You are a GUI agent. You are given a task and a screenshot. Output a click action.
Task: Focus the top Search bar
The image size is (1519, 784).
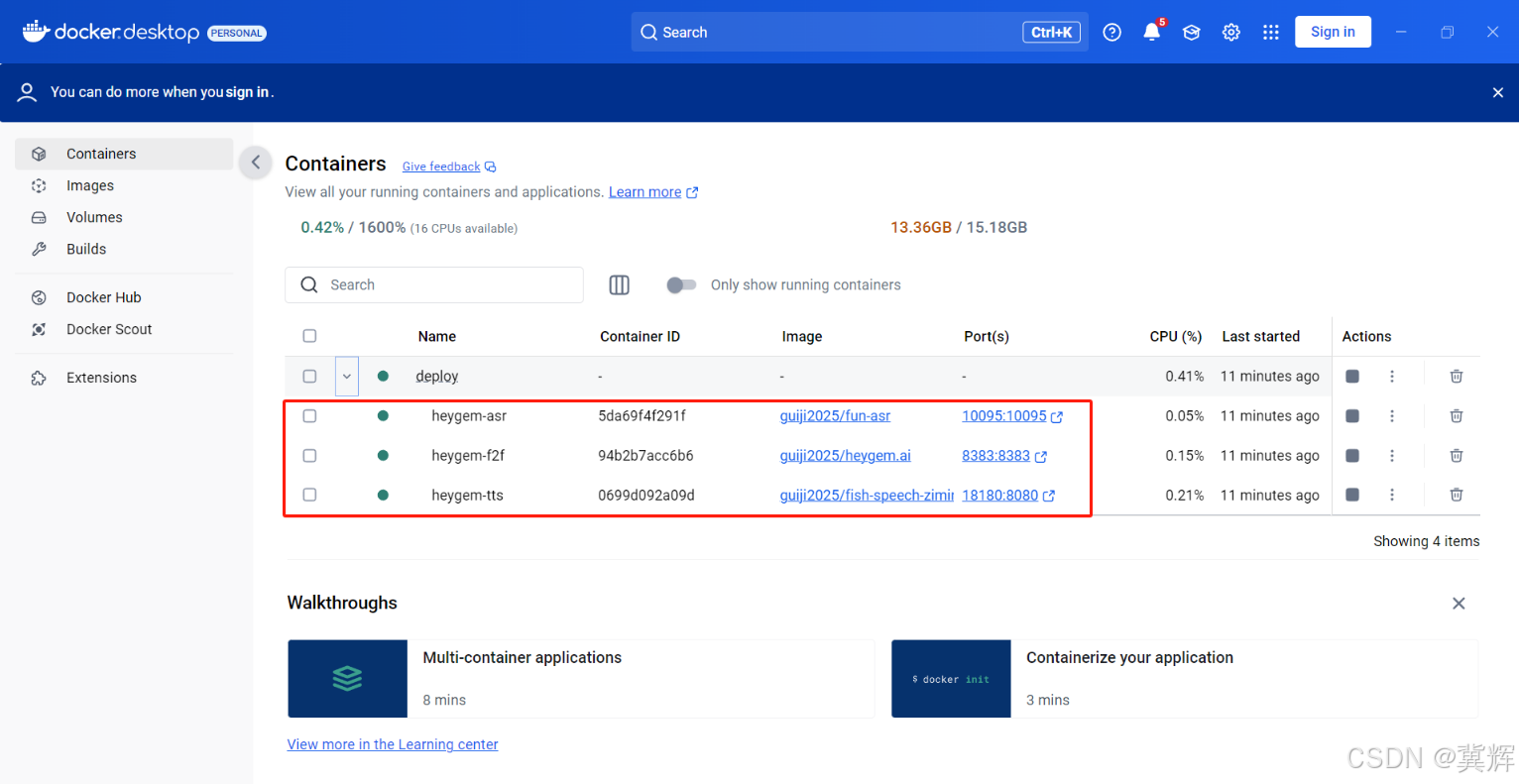(860, 32)
